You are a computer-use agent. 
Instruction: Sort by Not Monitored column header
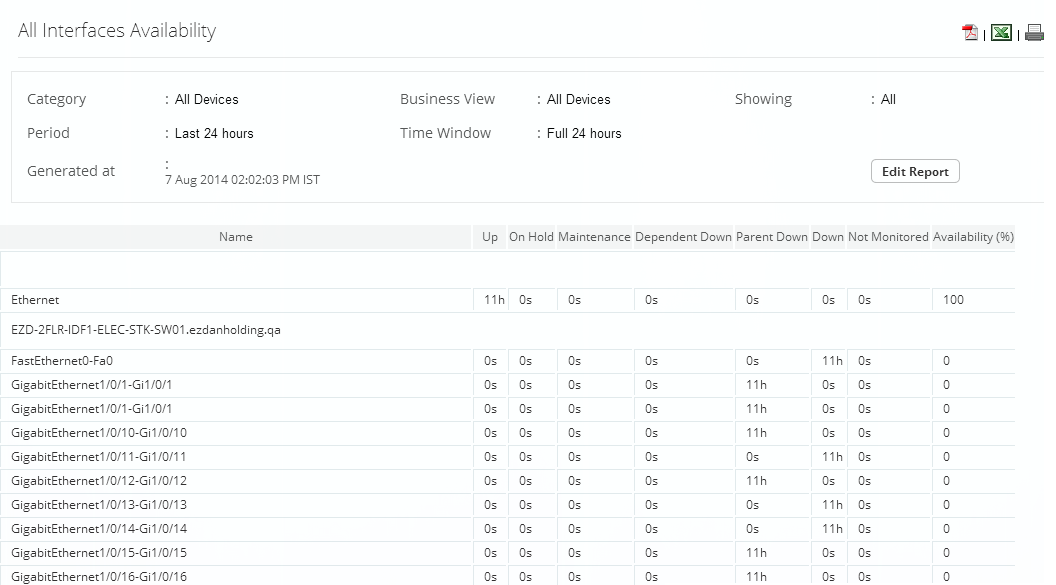pyautogui.click(x=888, y=237)
